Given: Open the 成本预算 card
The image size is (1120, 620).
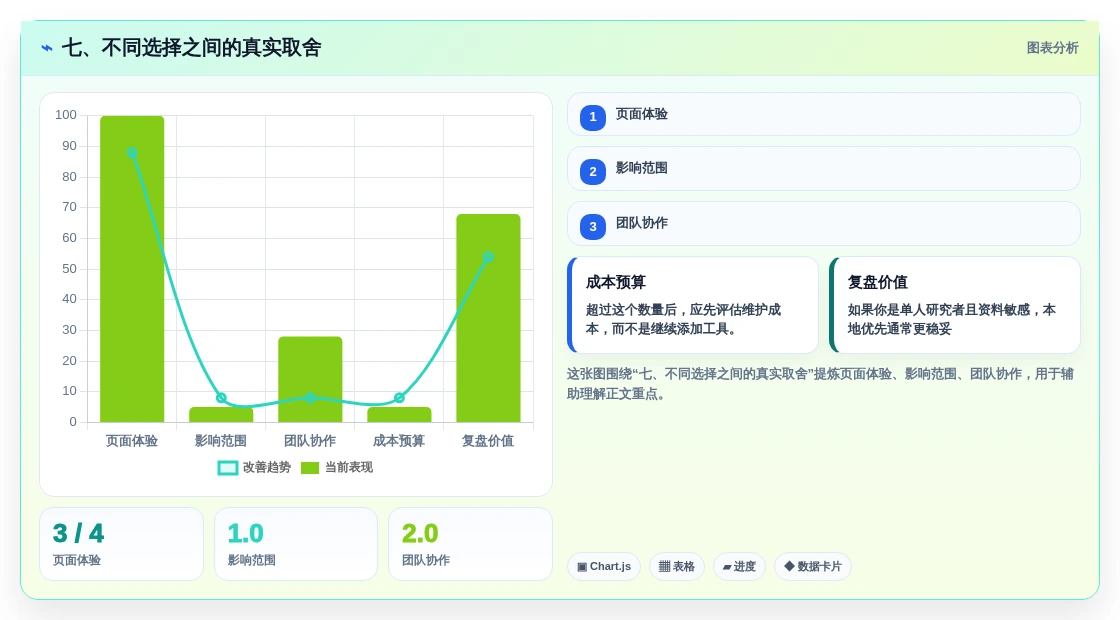Looking at the screenshot, I should click(693, 305).
